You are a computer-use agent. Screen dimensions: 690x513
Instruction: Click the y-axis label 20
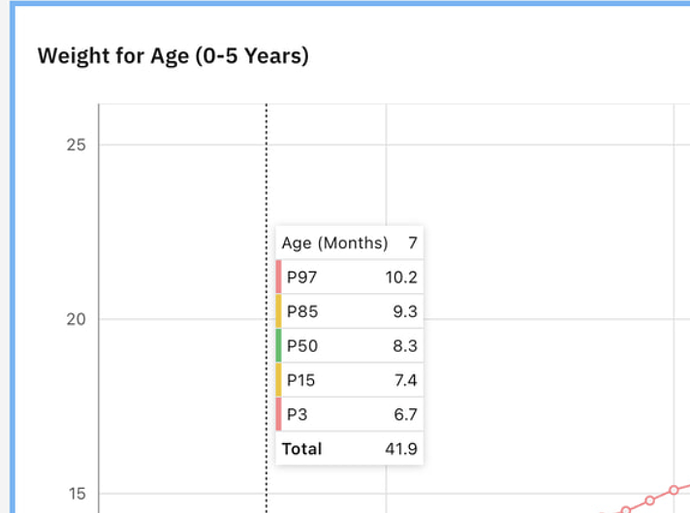pyautogui.click(x=76, y=320)
